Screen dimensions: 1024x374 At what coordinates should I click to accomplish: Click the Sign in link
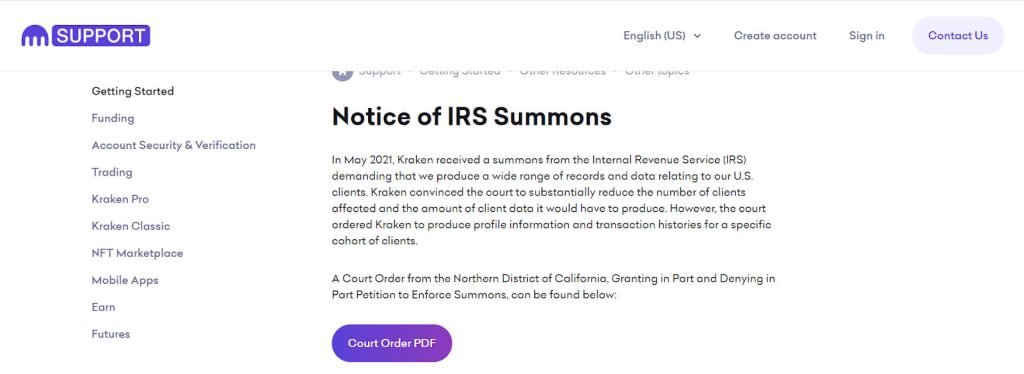867,36
